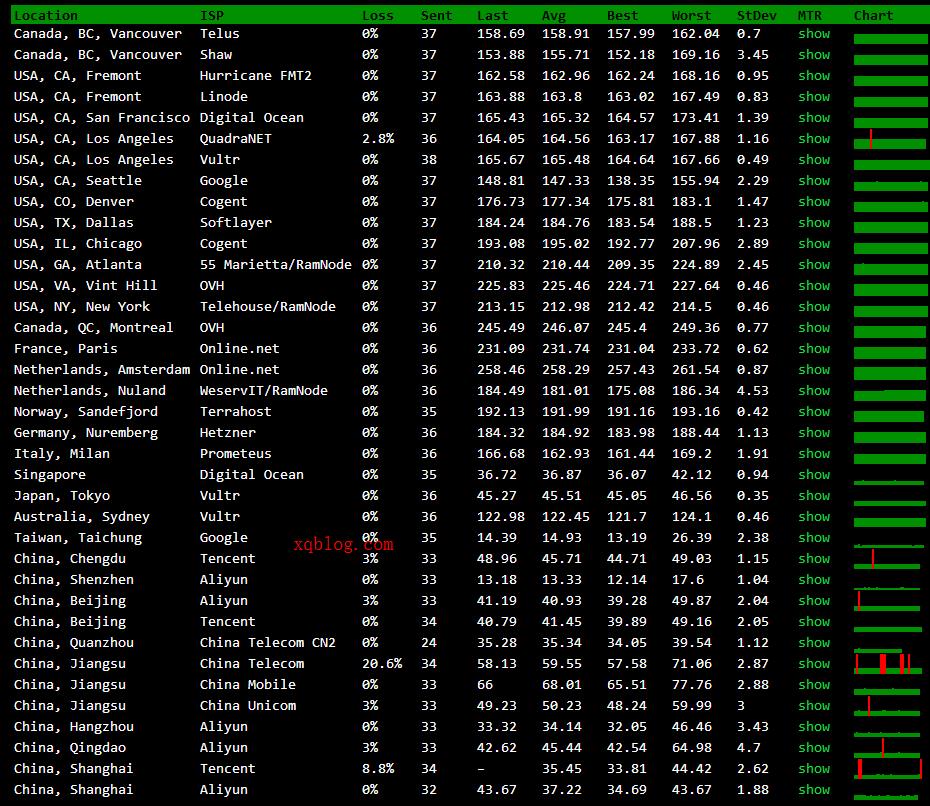Open the Jiangsu China Unicom latency chart

pyautogui.click(x=887, y=706)
